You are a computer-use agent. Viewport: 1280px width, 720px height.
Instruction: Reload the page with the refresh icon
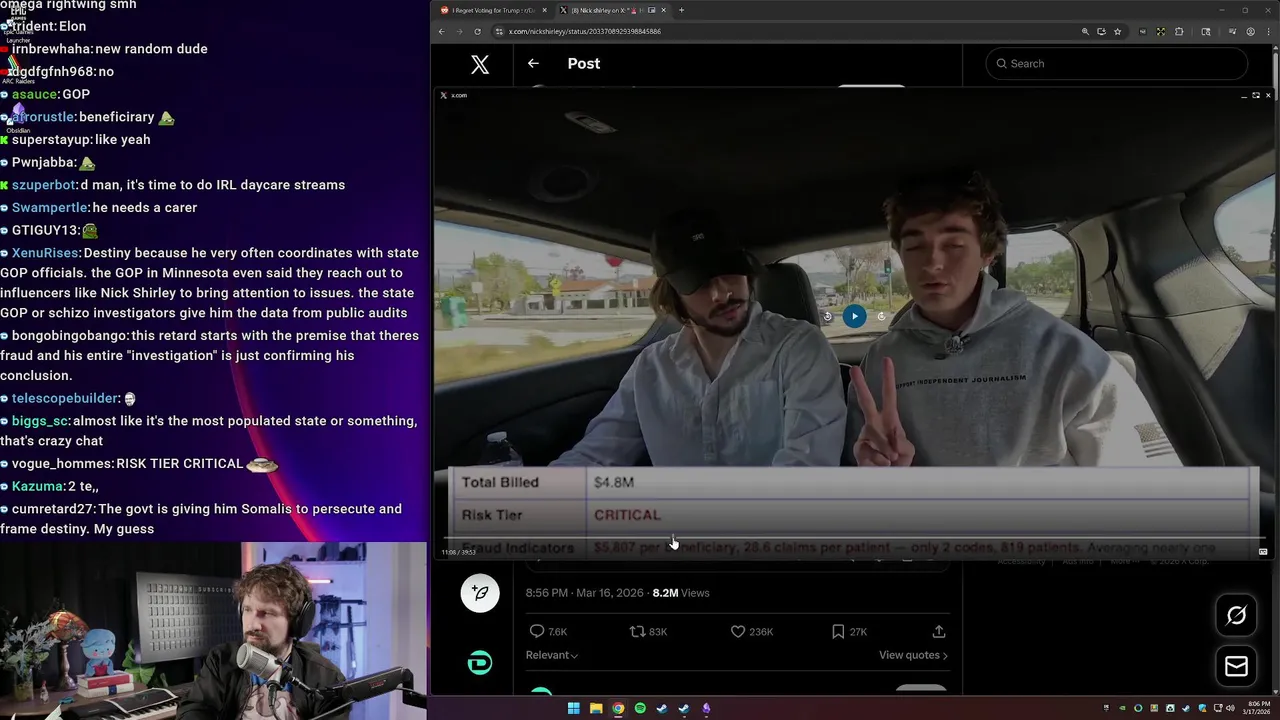pyautogui.click(x=477, y=31)
